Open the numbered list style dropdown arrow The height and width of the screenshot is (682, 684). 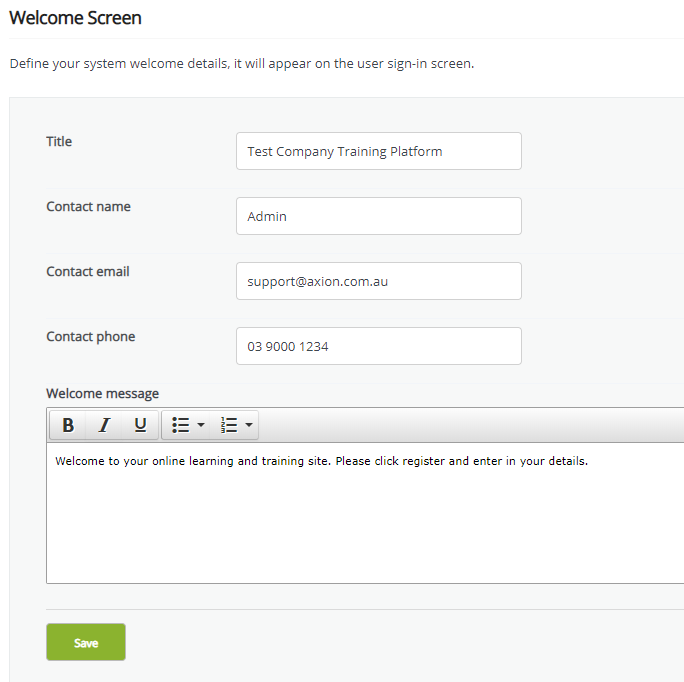pyautogui.click(x=249, y=425)
